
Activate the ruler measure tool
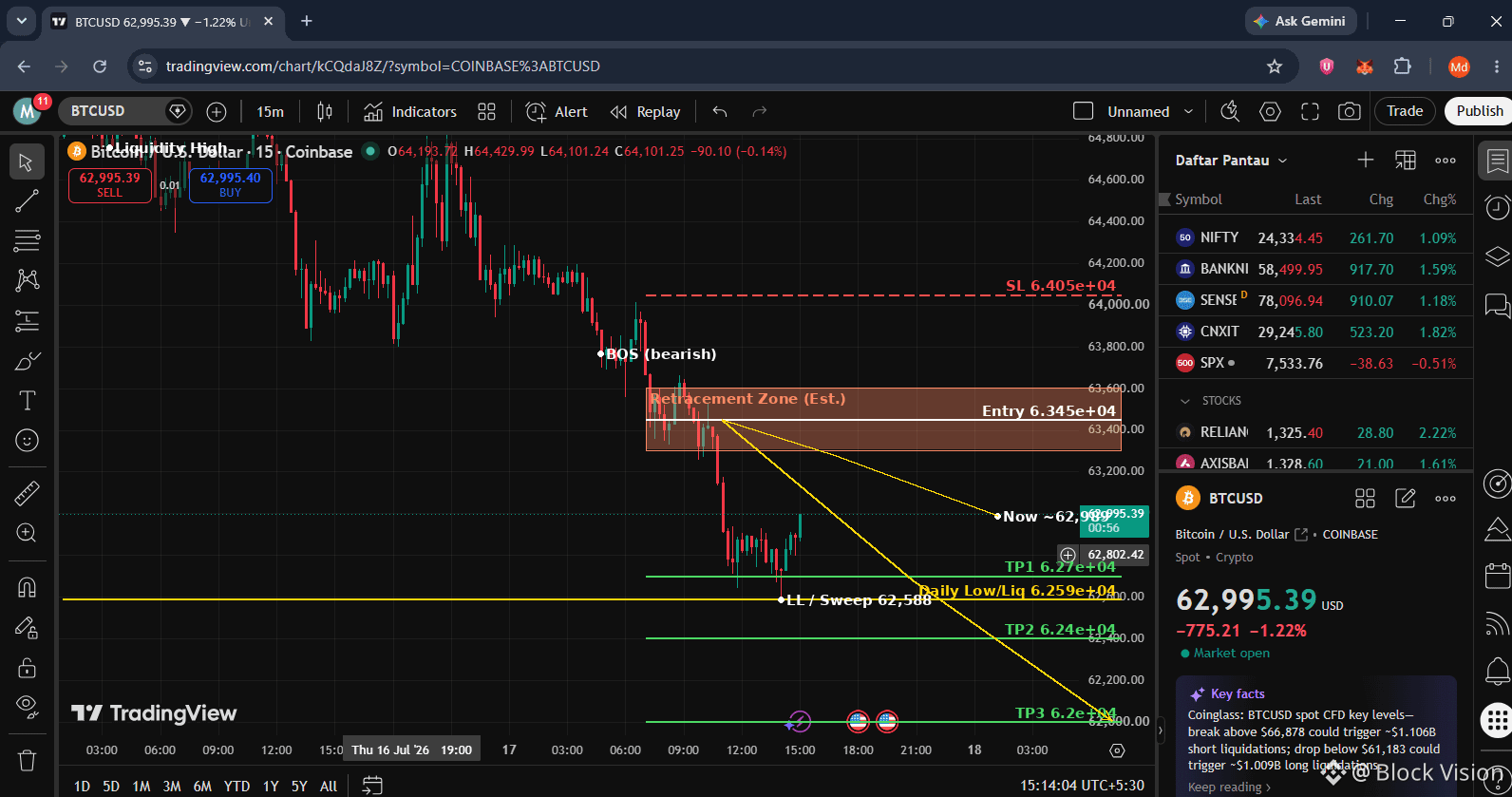point(27,493)
